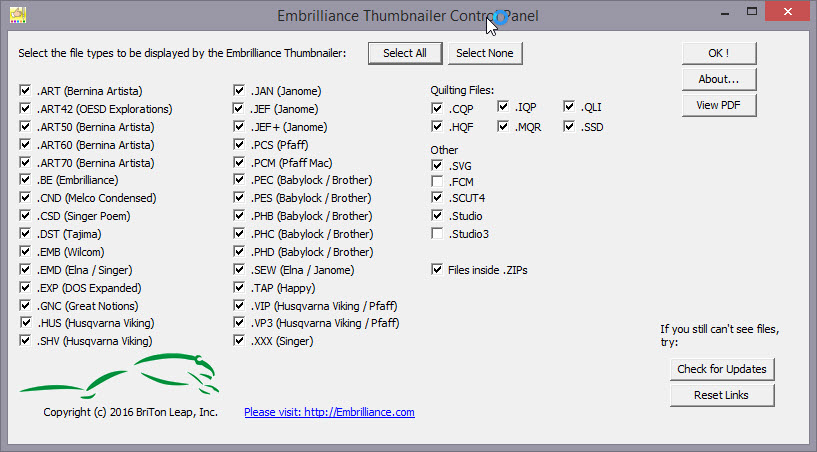Open the Embrilliance.com website link
Viewport: 817px width, 452px height.
click(x=329, y=412)
